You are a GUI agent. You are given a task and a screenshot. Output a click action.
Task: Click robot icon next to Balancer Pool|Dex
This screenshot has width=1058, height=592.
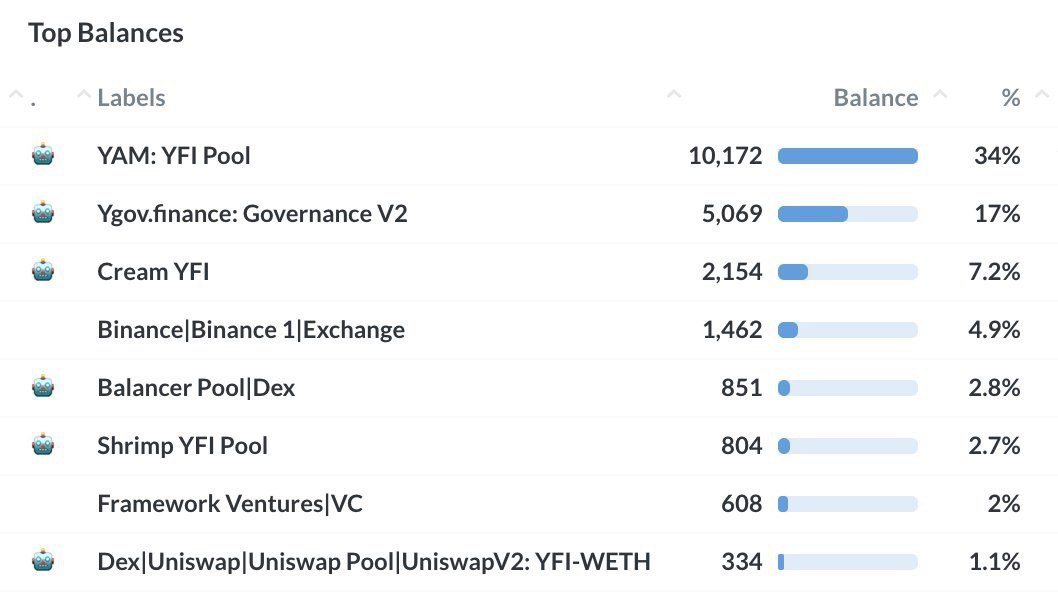coord(43,387)
